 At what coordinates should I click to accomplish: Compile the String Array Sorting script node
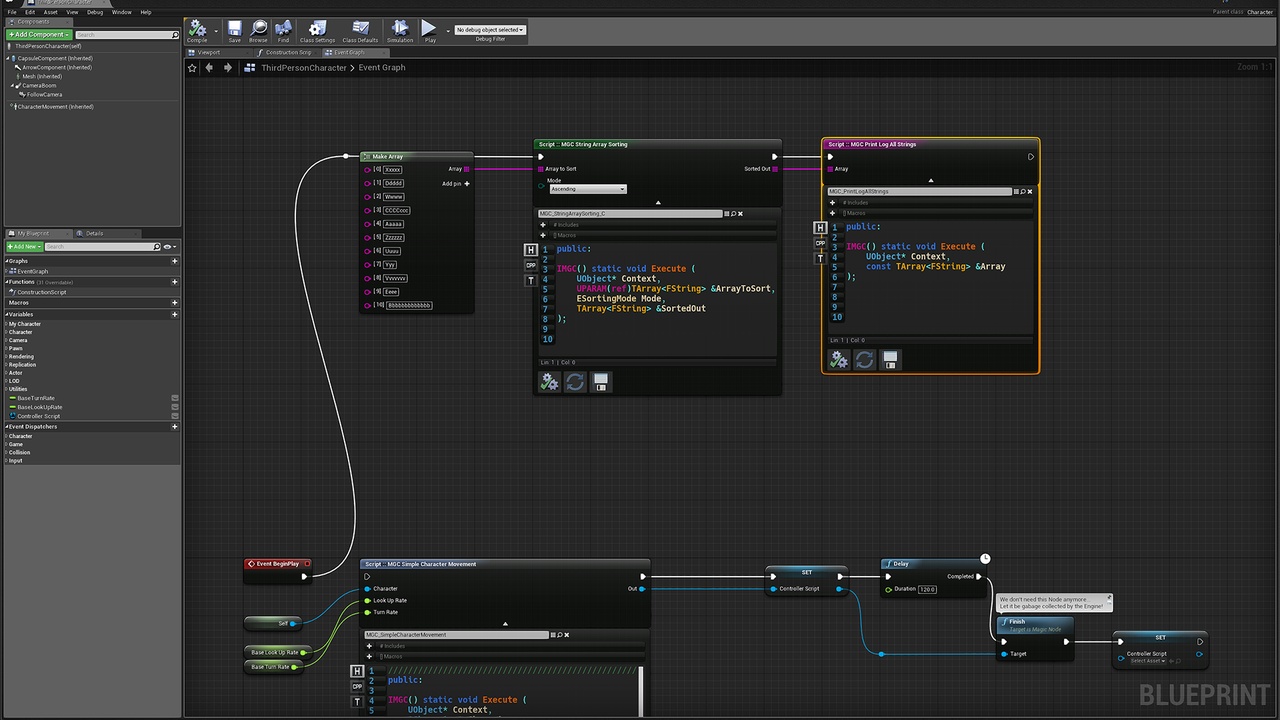tap(549, 382)
